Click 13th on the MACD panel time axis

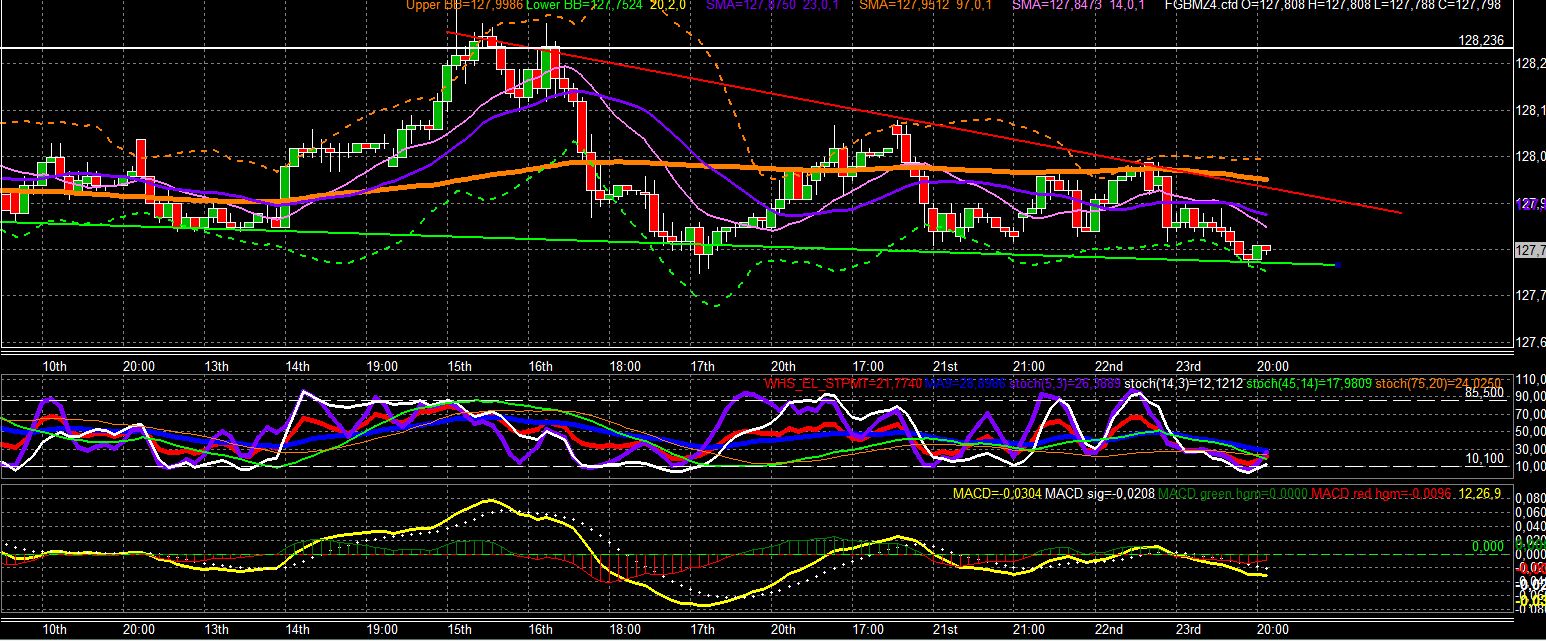click(x=216, y=630)
